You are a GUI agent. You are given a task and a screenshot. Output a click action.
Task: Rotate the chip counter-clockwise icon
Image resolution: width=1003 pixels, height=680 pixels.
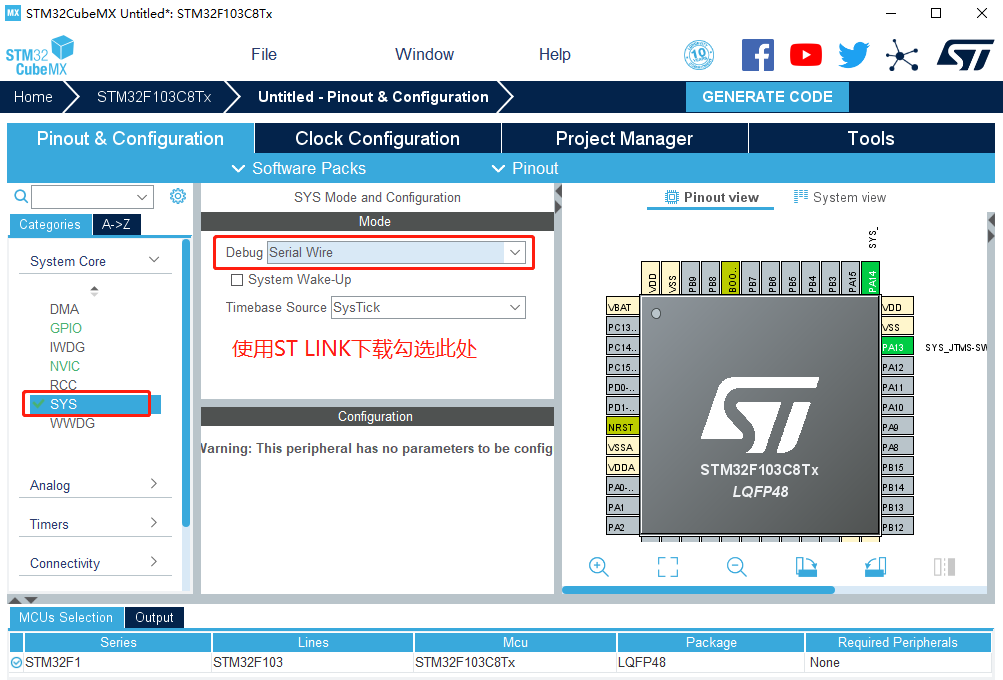(x=875, y=567)
